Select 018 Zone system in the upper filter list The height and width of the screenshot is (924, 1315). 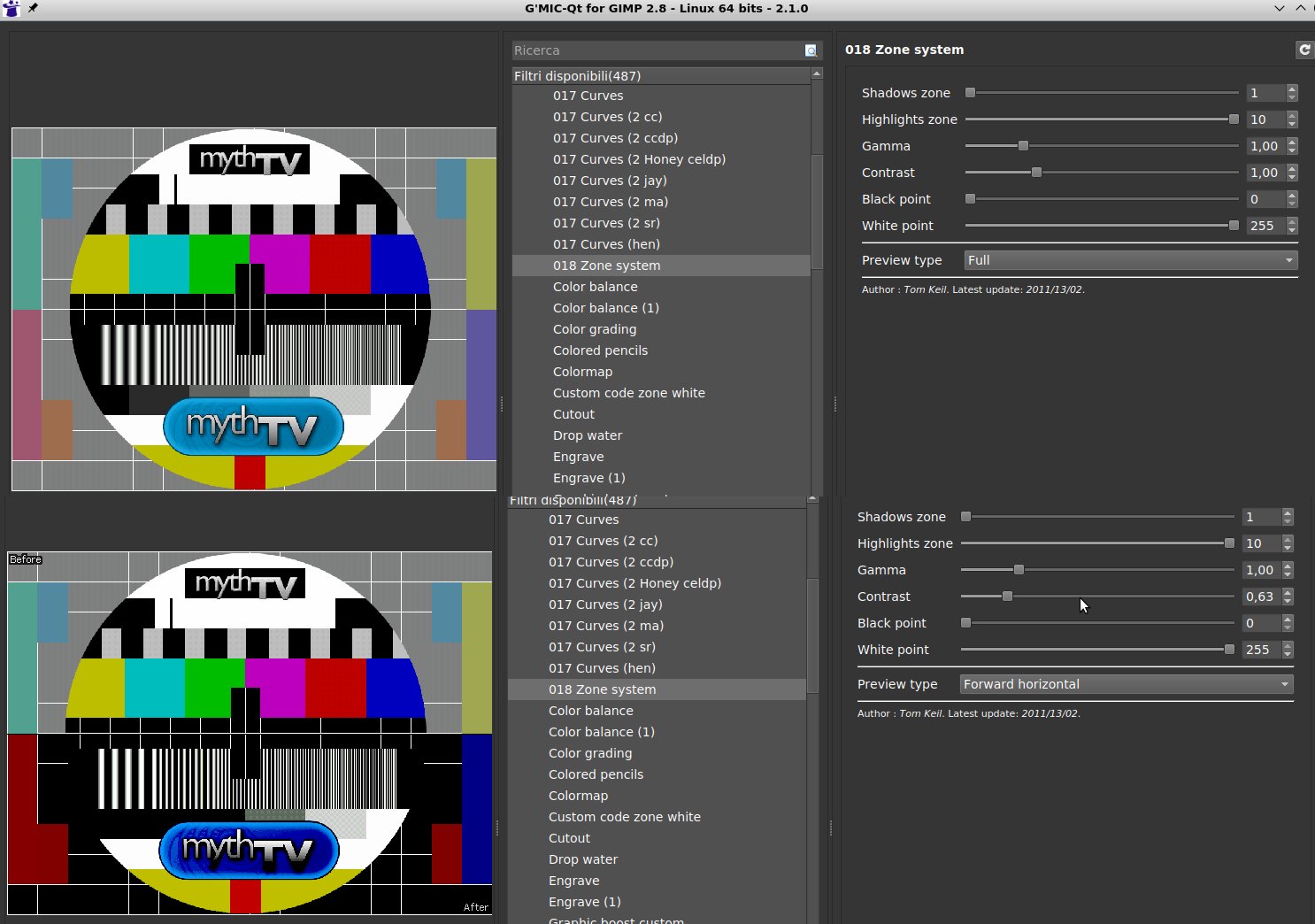tap(661, 266)
